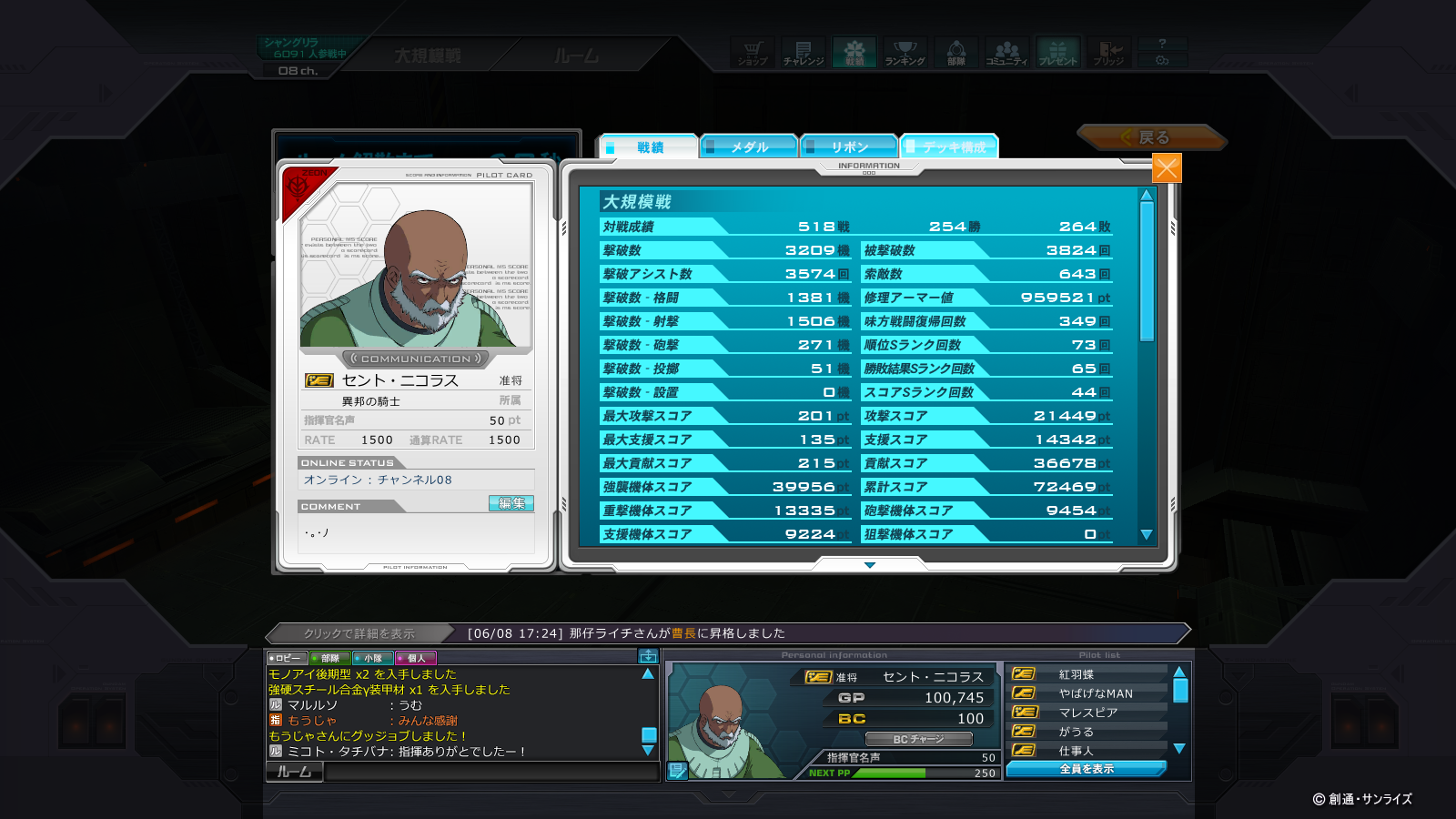Click the 編集 comment edit button
Viewport: 1456px width, 819px height.
pyautogui.click(x=511, y=503)
